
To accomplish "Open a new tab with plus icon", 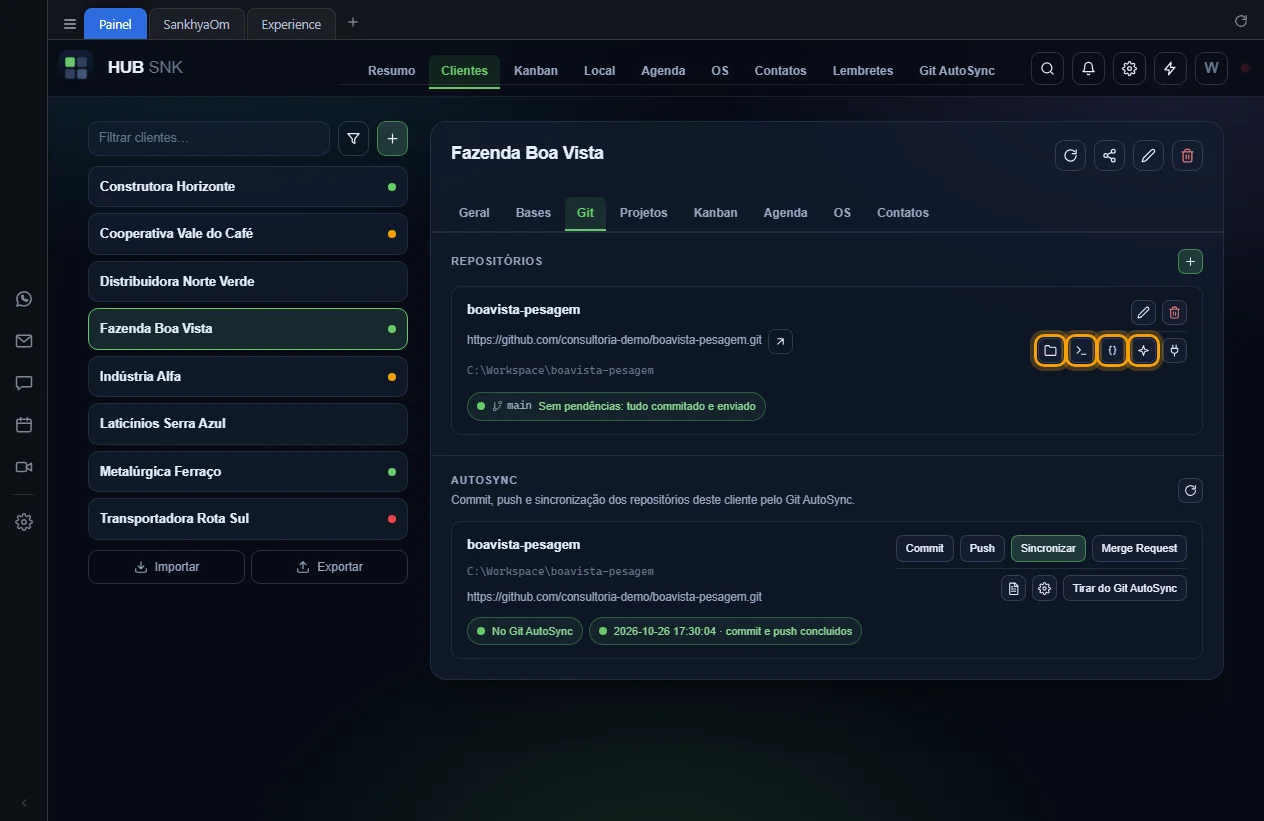I will (352, 23).
